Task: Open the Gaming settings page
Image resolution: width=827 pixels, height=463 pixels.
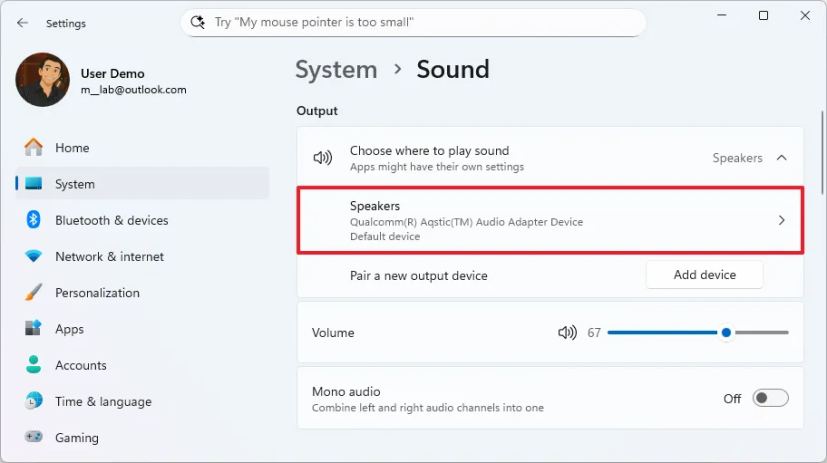Action: point(77,438)
